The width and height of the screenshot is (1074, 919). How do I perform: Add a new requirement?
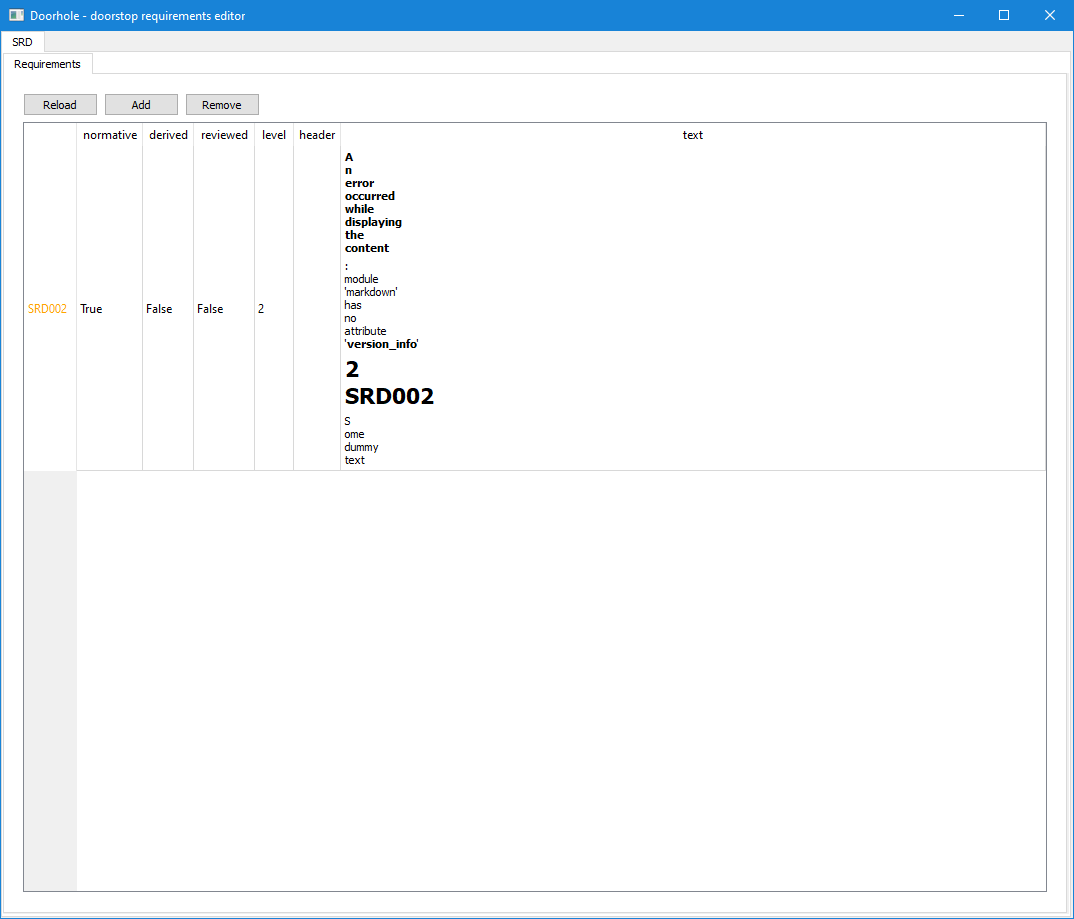140,104
